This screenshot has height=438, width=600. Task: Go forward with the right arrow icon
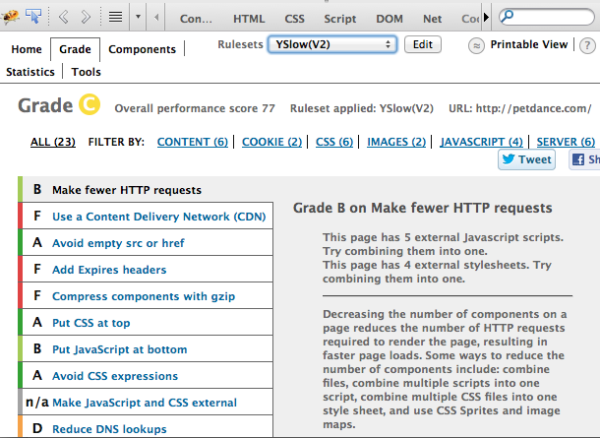[x=86, y=17]
